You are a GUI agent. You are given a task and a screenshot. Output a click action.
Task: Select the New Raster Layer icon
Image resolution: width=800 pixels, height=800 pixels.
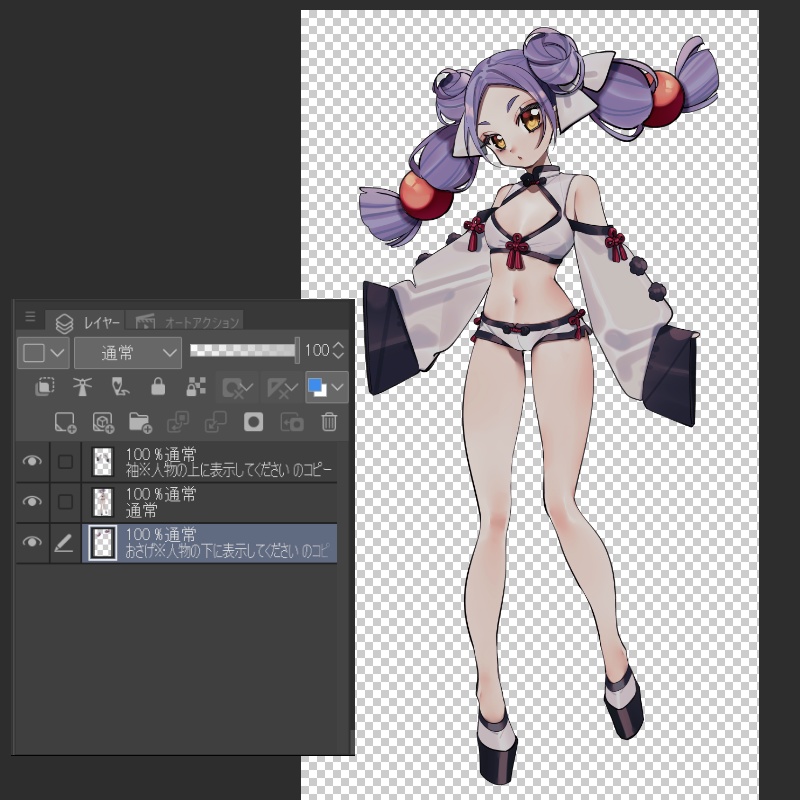(x=65, y=422)
